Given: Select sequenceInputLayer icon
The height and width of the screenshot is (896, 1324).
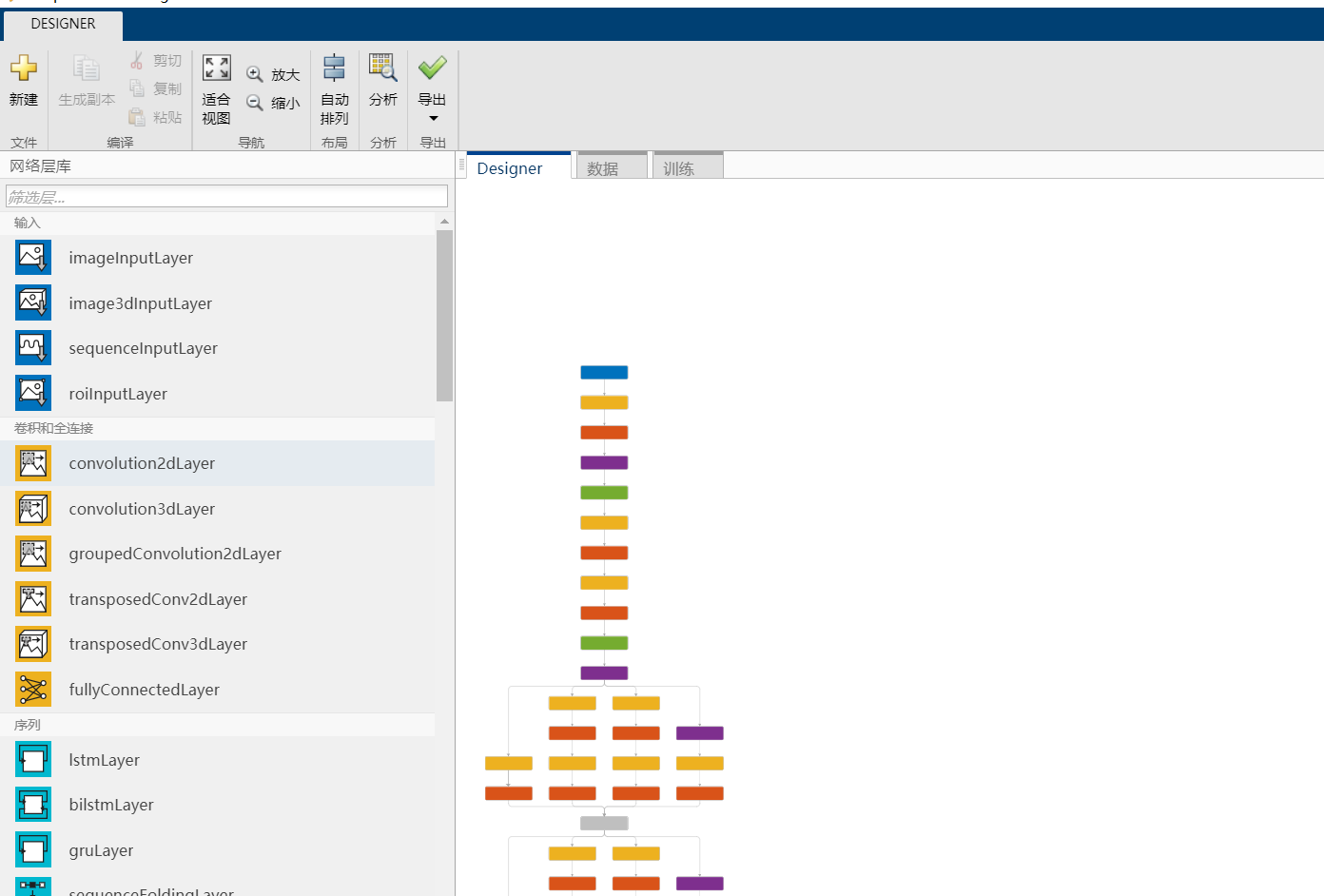Looking at the screenshot, I should click(33, 348).
